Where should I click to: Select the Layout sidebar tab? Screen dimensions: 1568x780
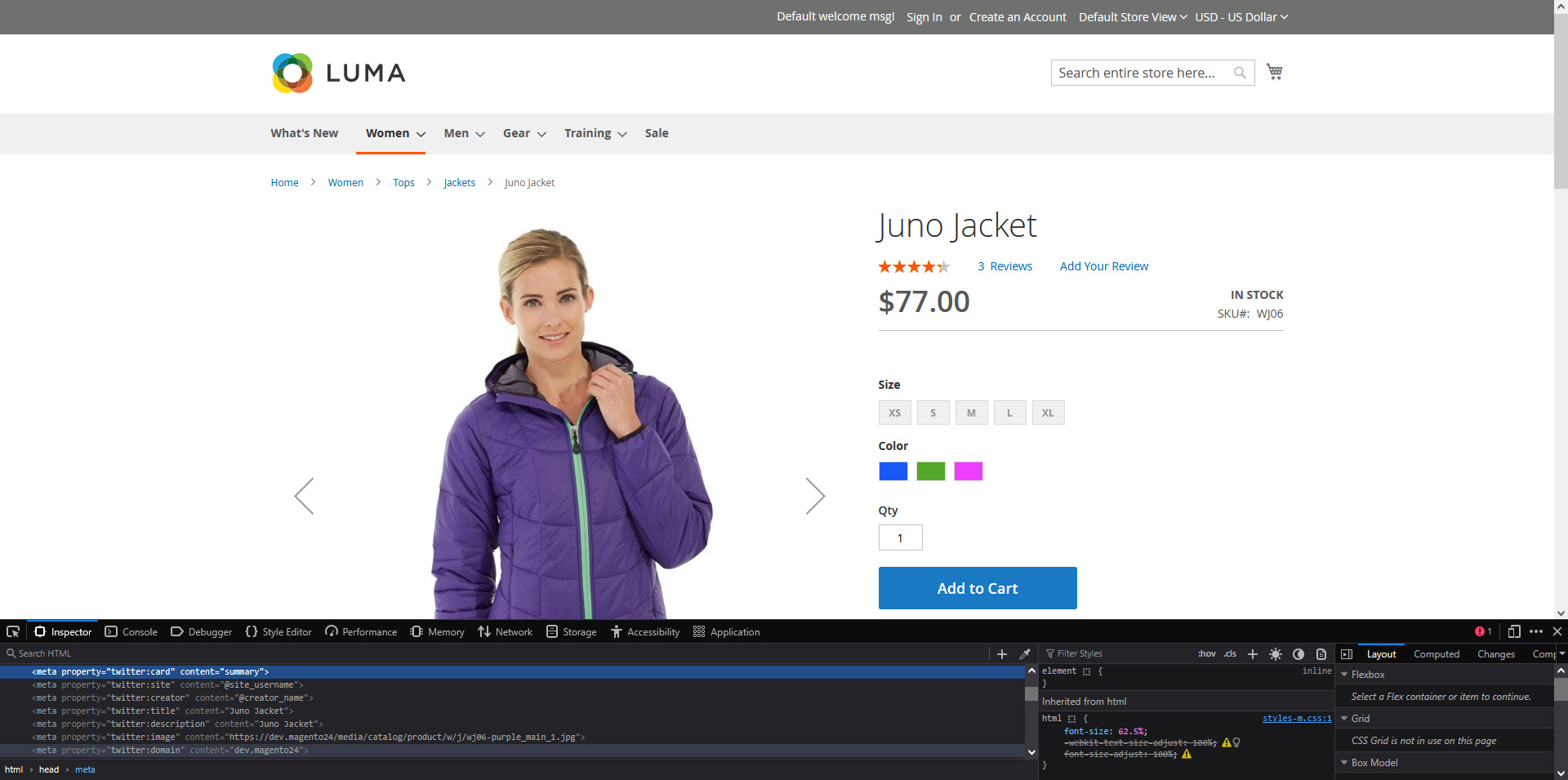1381,654
